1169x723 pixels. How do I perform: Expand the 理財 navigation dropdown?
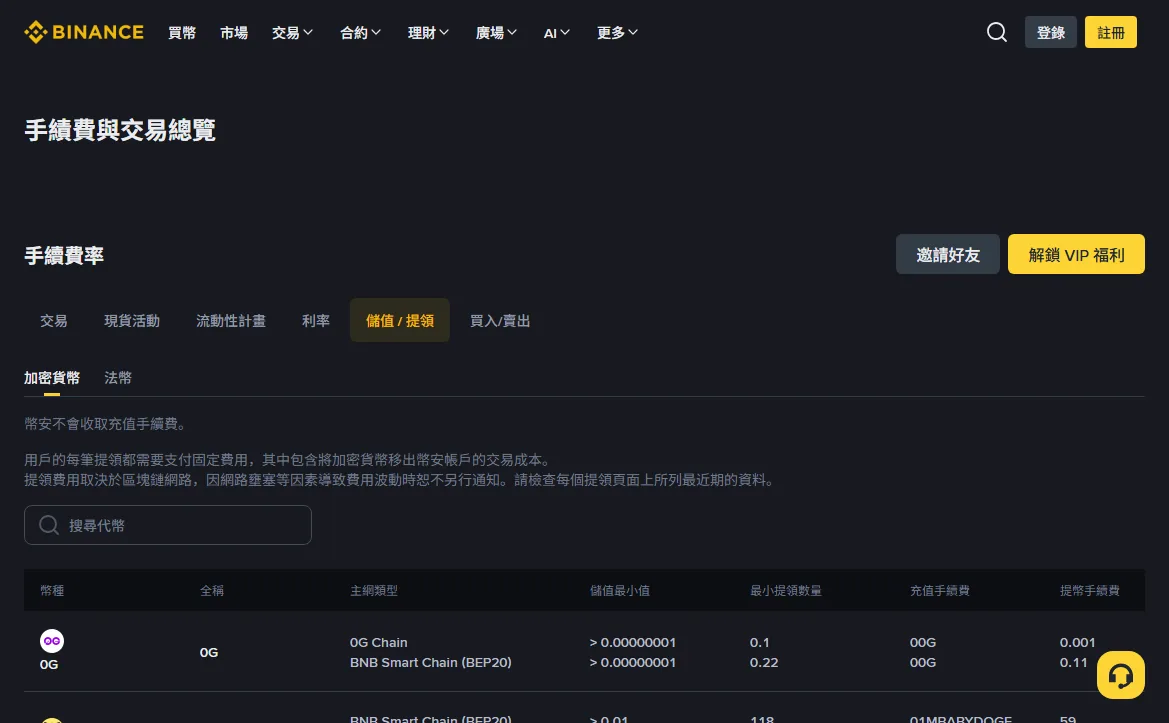(x=428, y=33)
